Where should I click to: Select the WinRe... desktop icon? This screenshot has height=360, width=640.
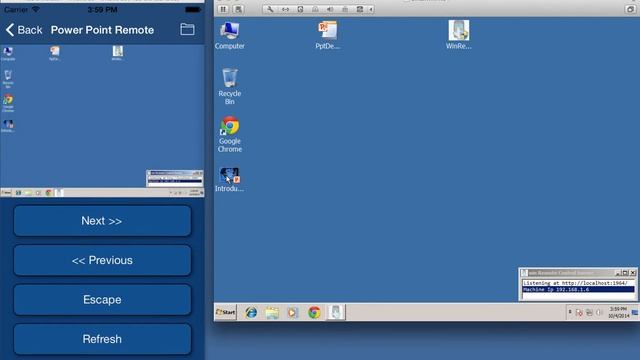point(458,35)
